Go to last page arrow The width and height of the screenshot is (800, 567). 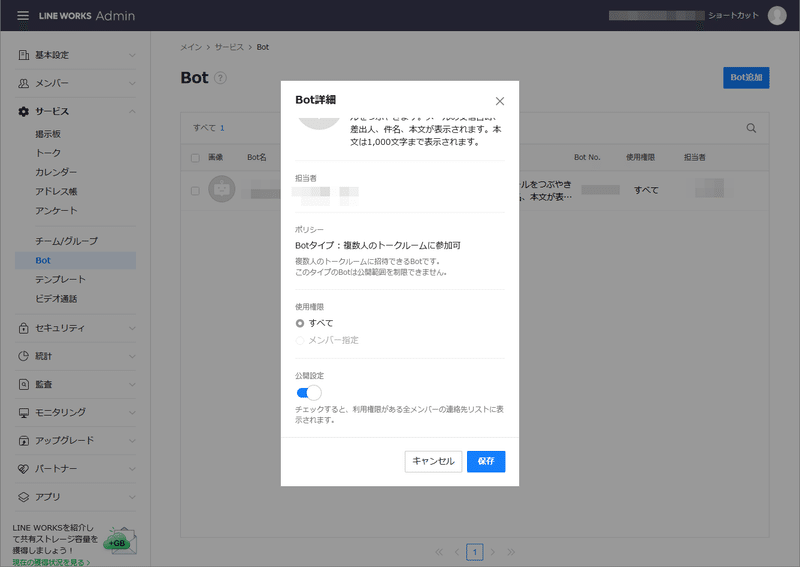[x=511, y=552]
